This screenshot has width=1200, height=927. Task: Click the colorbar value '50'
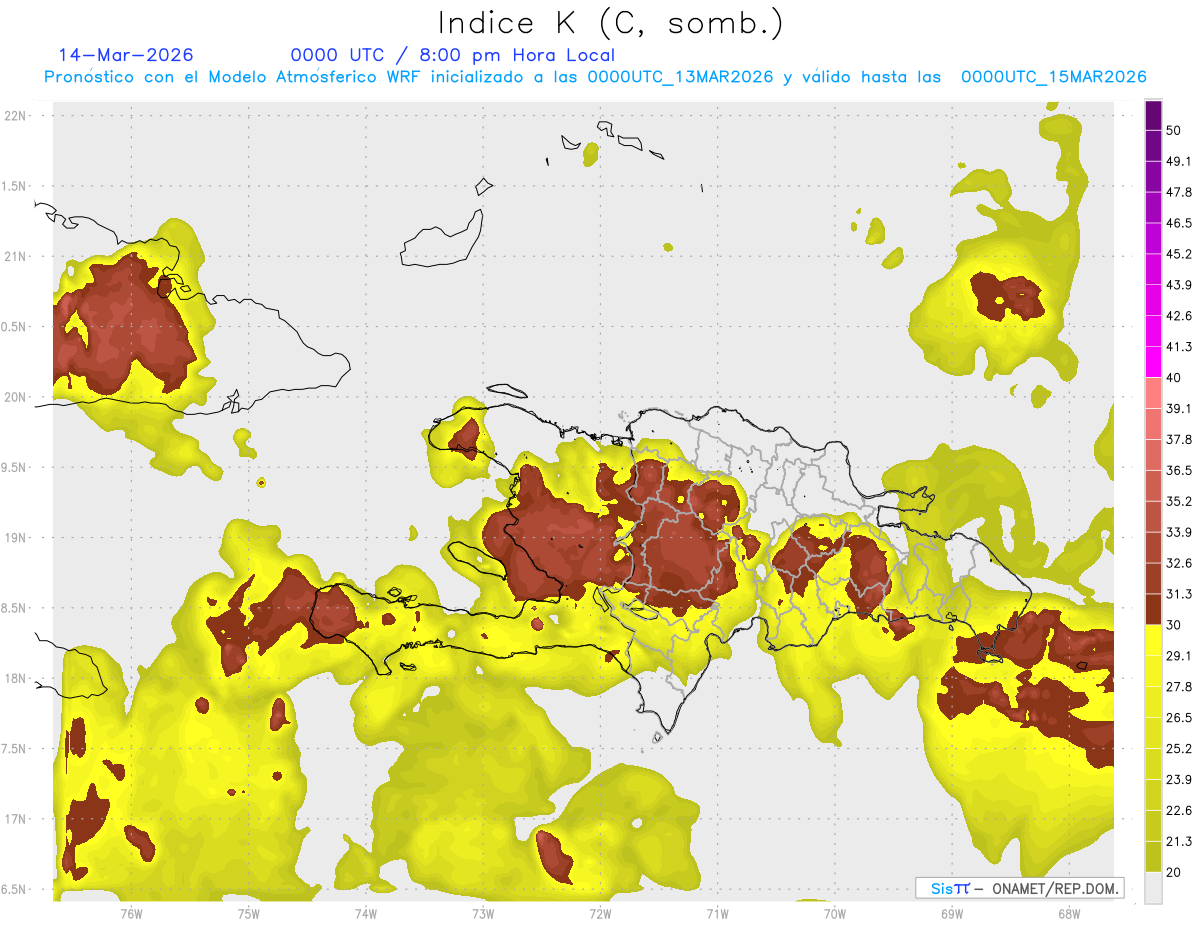click(1174, 130)
